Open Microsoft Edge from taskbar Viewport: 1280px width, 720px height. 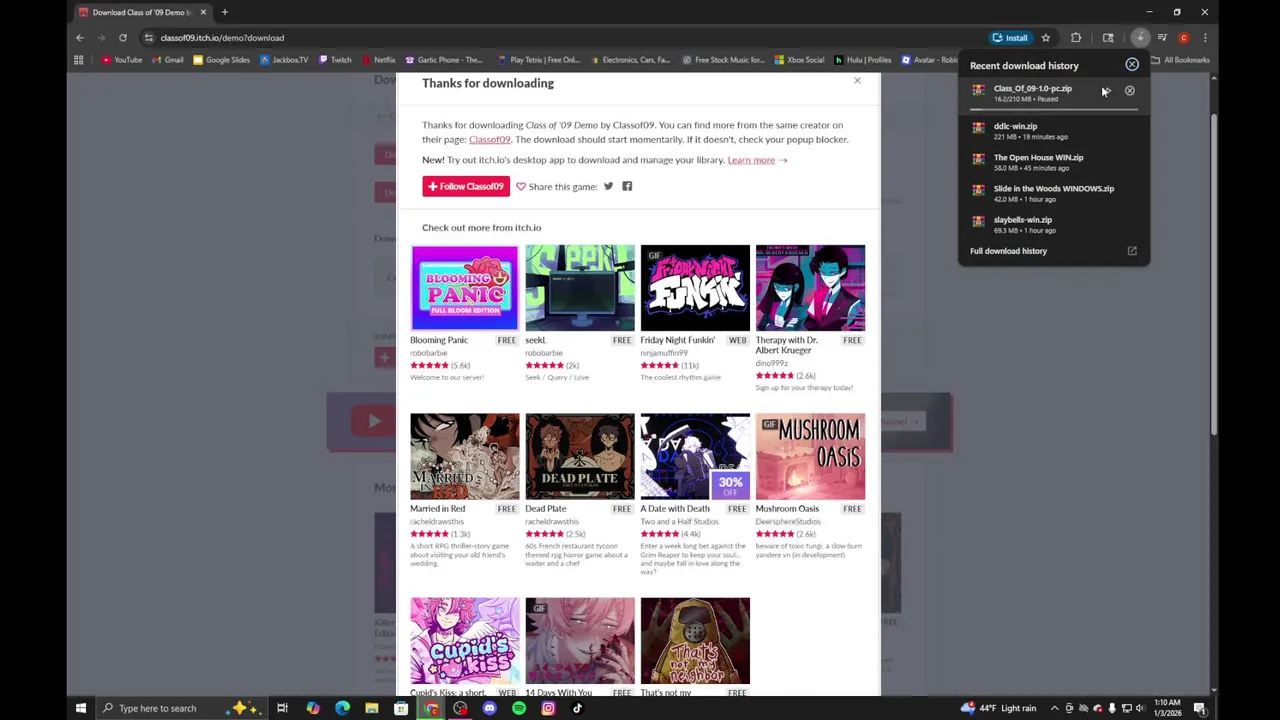[342, 708]
